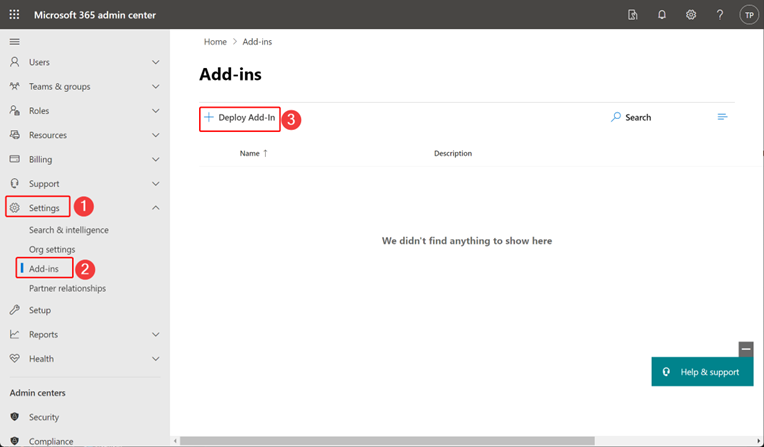
Task: Open the filter list options icon
Action: (723, 117)
